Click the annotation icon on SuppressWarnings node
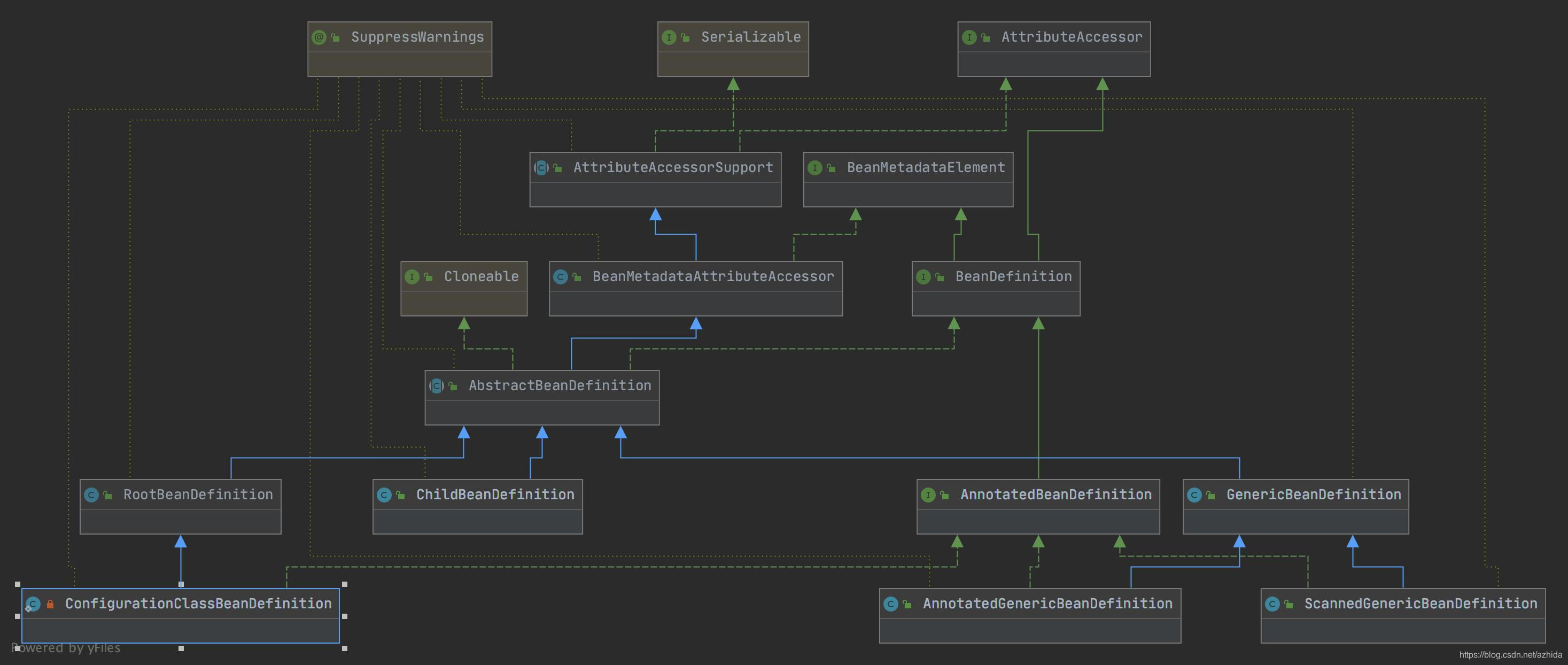 (319, 38)
